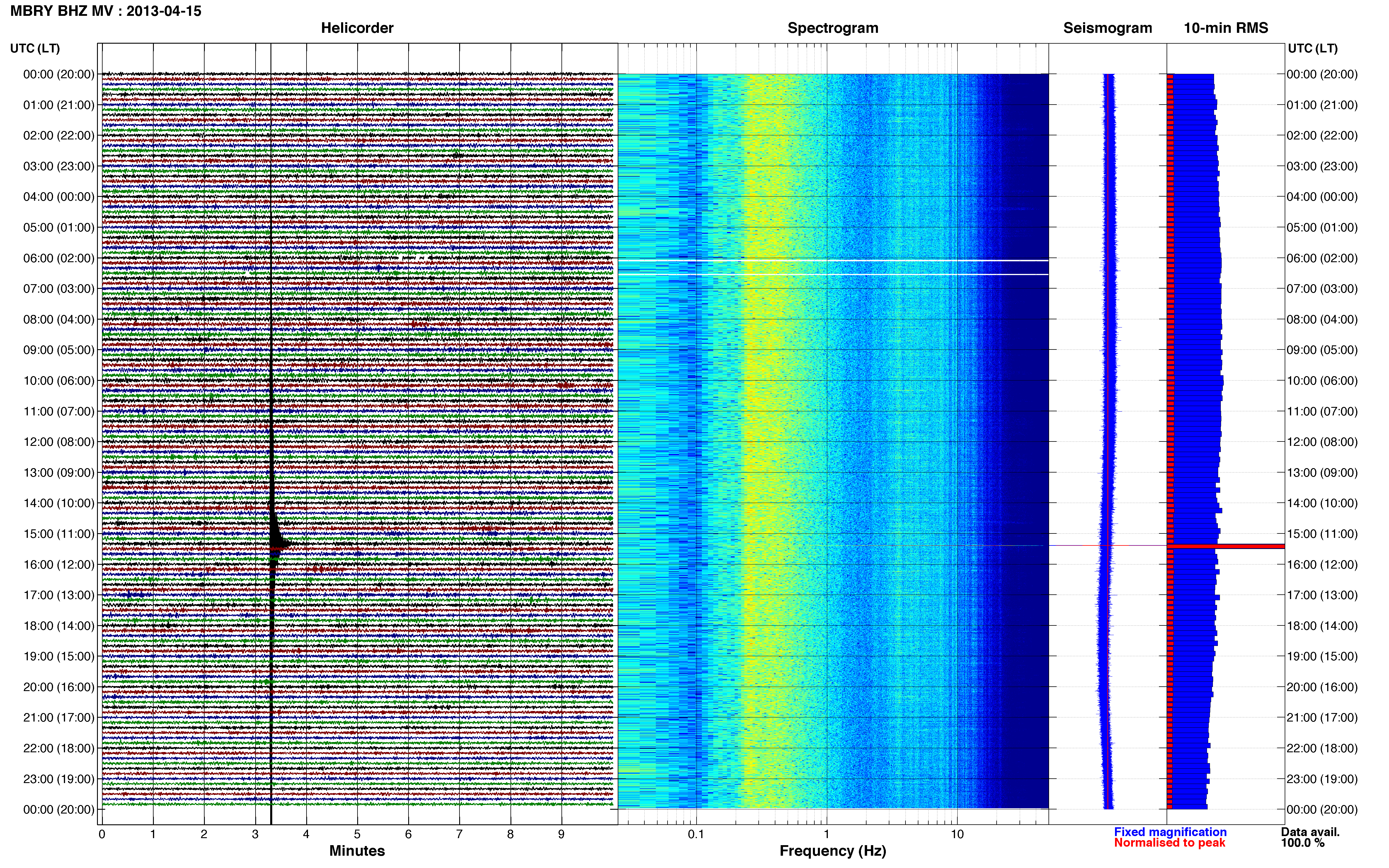Click right-side time label '22:00 (18:00)'
Viewport: 1389px width, 868px height.
pyautogui.click(x=1322, y=748)
